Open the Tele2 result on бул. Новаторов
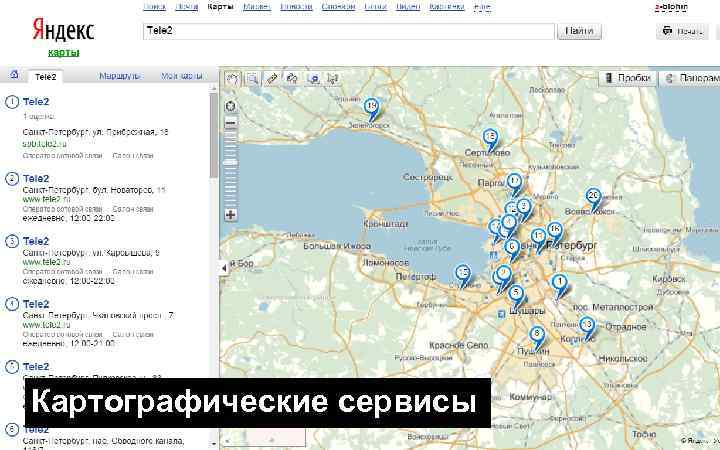Screen dimensions: 720x450 coord(36,179)
